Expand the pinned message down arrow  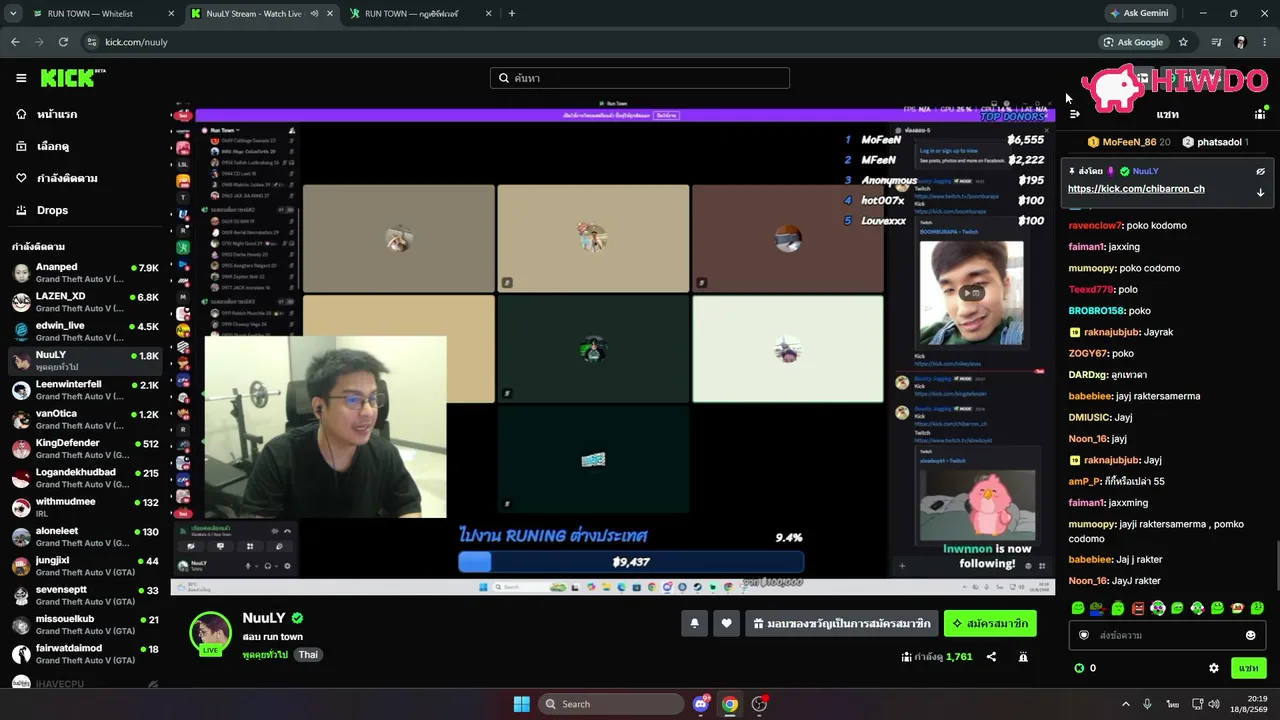[1260, 192]
